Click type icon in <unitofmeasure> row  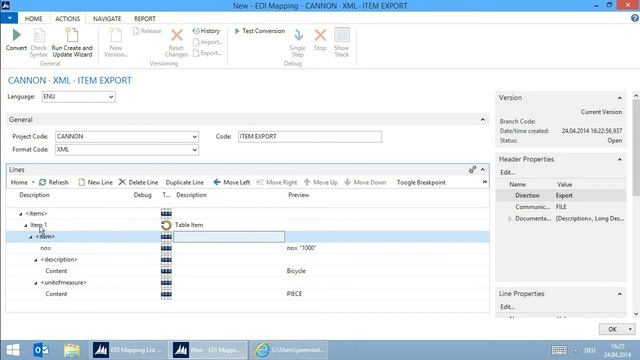(x=166, y=282)
